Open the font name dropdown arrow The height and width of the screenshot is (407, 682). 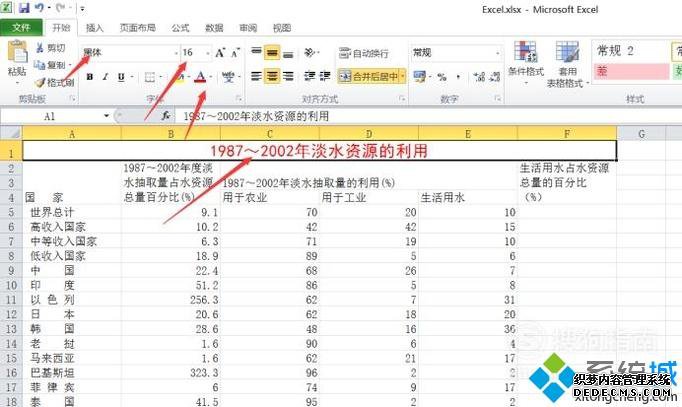(x=176, y=53)
